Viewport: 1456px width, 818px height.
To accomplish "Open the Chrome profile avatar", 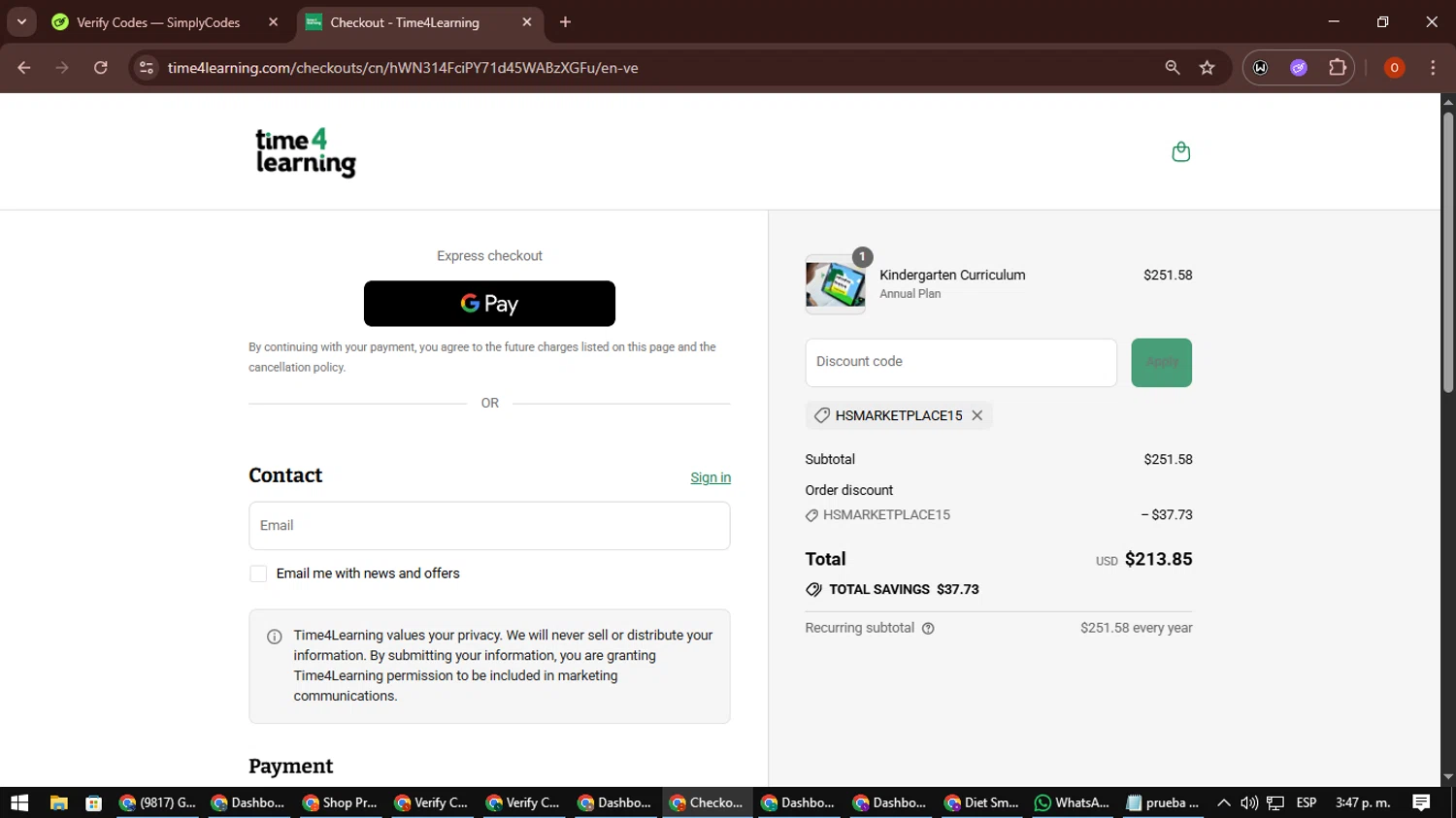I will coord(1394,68).
